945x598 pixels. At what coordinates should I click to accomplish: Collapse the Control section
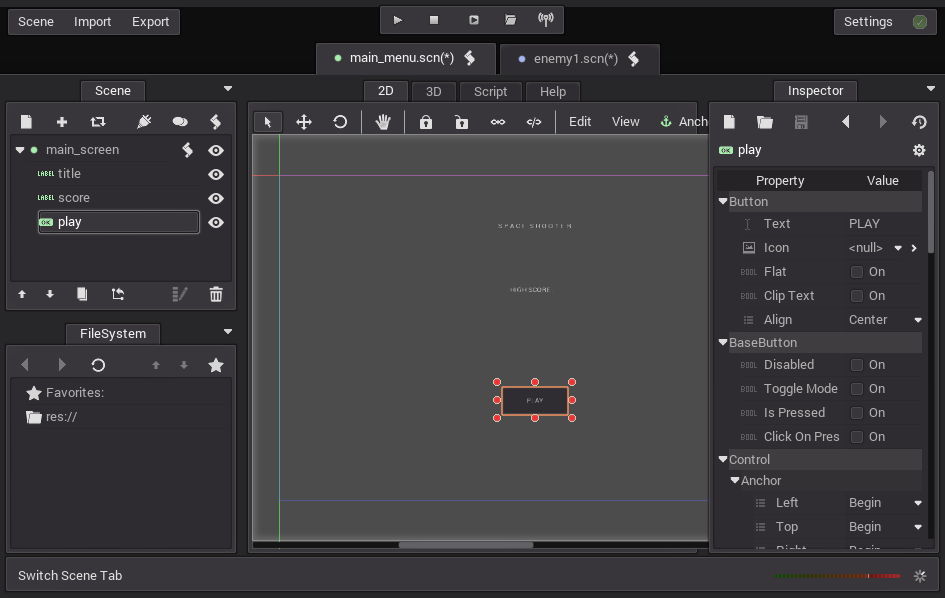tap(723, 459)
